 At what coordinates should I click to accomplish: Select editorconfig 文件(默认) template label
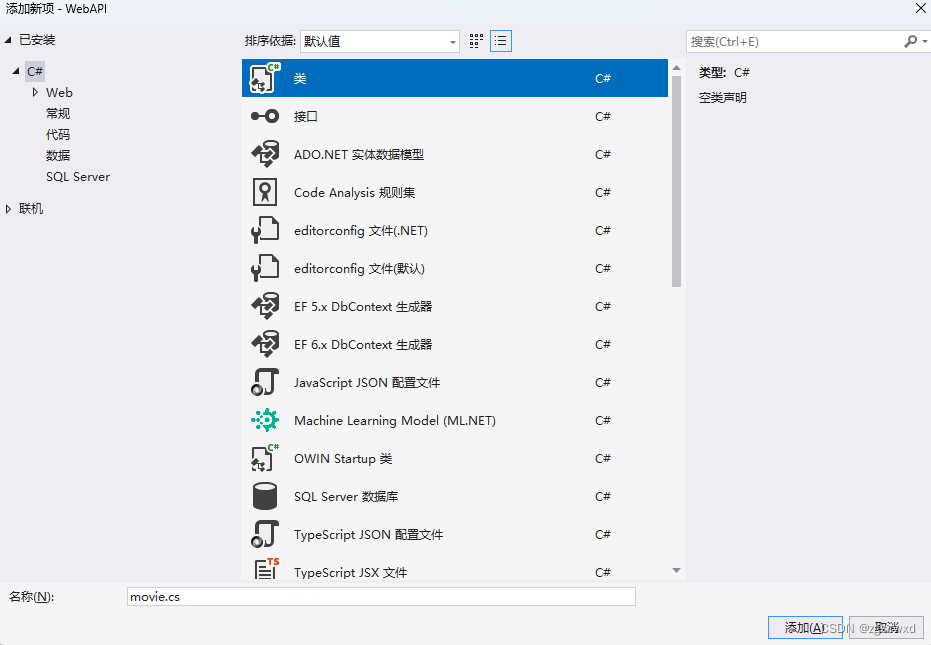pos(359,268)
